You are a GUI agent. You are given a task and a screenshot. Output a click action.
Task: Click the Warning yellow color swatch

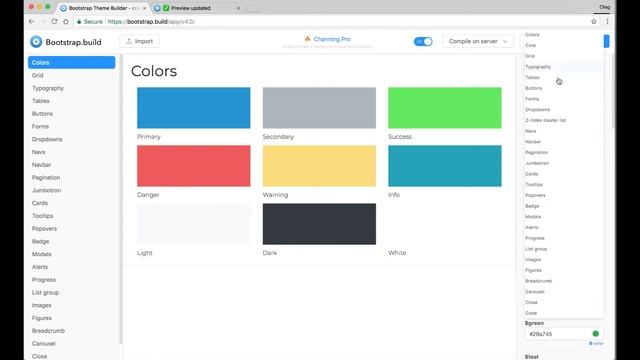[319, 166]
